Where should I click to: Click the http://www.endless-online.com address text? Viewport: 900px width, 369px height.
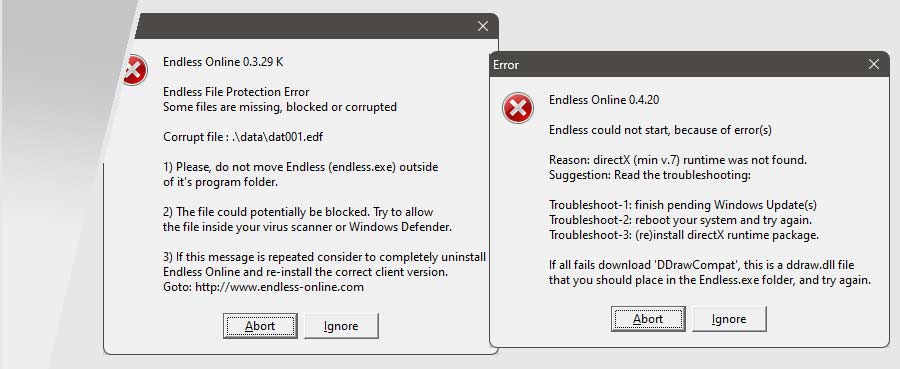pos(279,287)
